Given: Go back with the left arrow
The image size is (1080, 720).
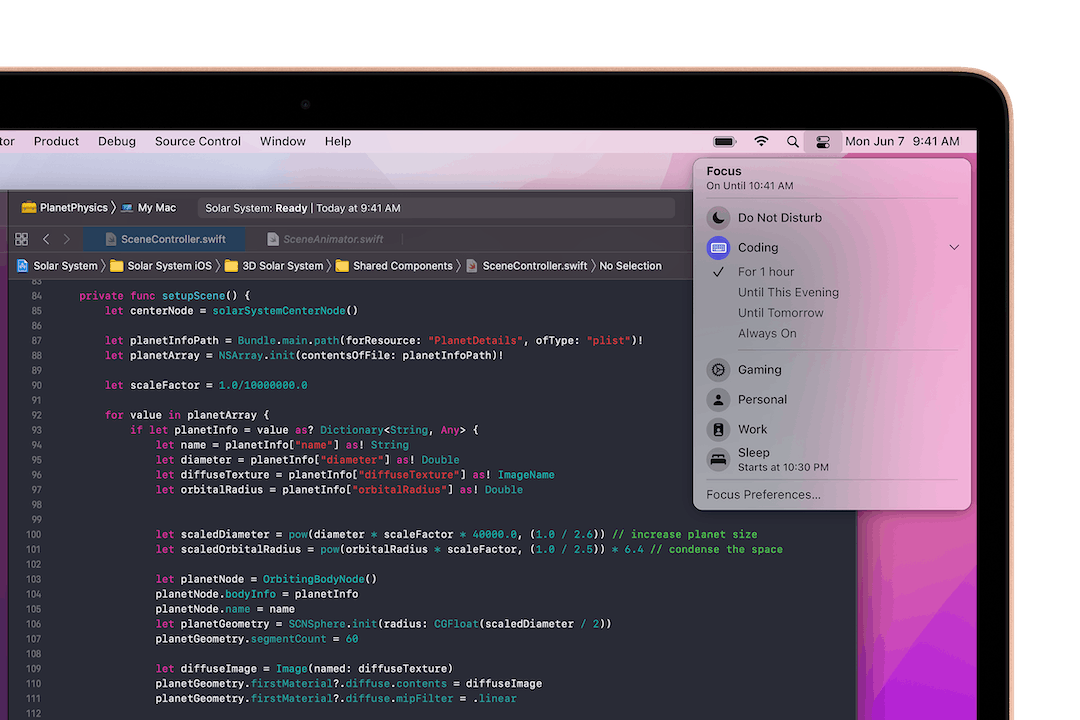Looking at the screenshot, I should pyautogui.click(x=46, y=240).
